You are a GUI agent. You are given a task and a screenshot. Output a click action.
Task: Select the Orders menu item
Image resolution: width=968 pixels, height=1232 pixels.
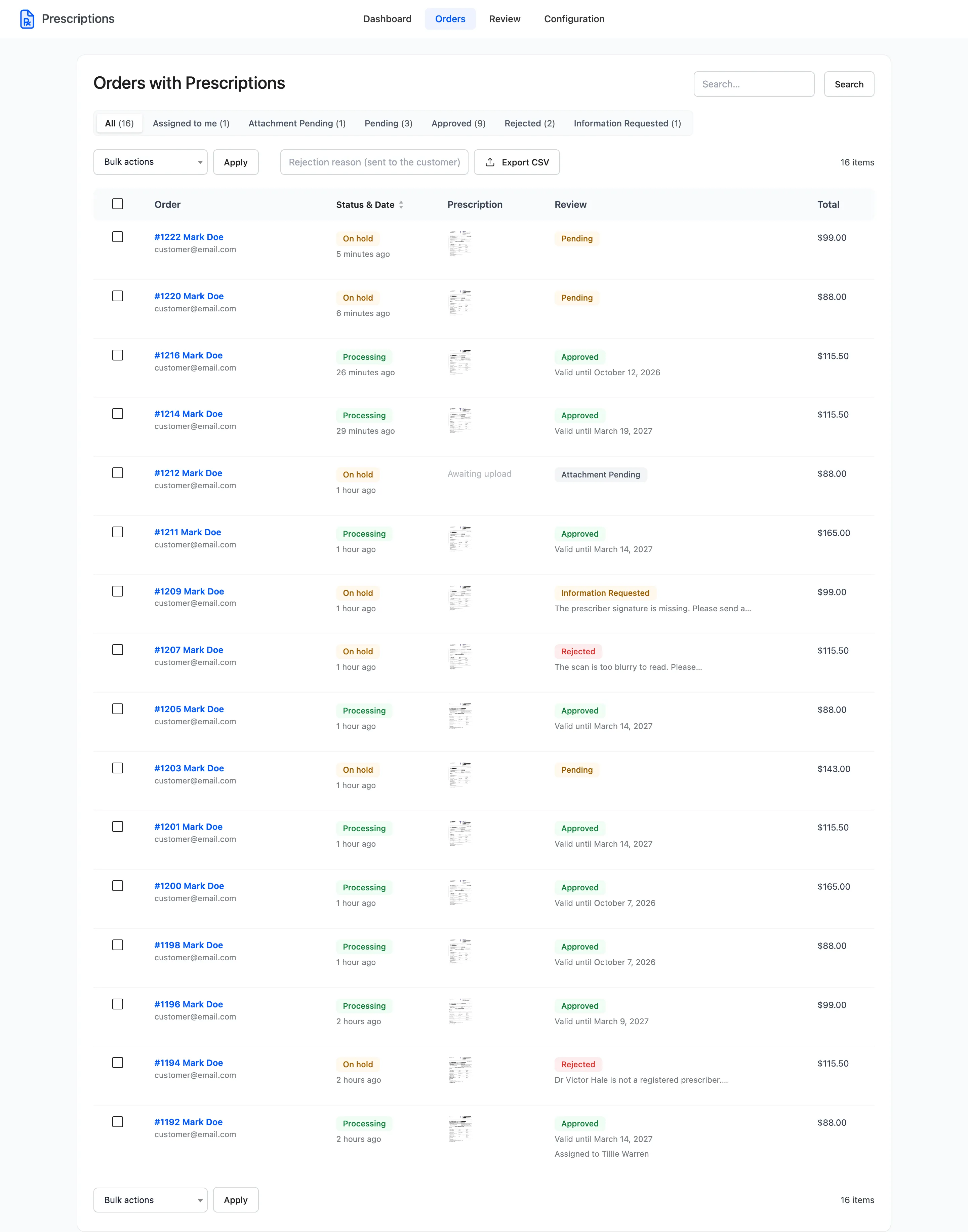pos(450,19)
